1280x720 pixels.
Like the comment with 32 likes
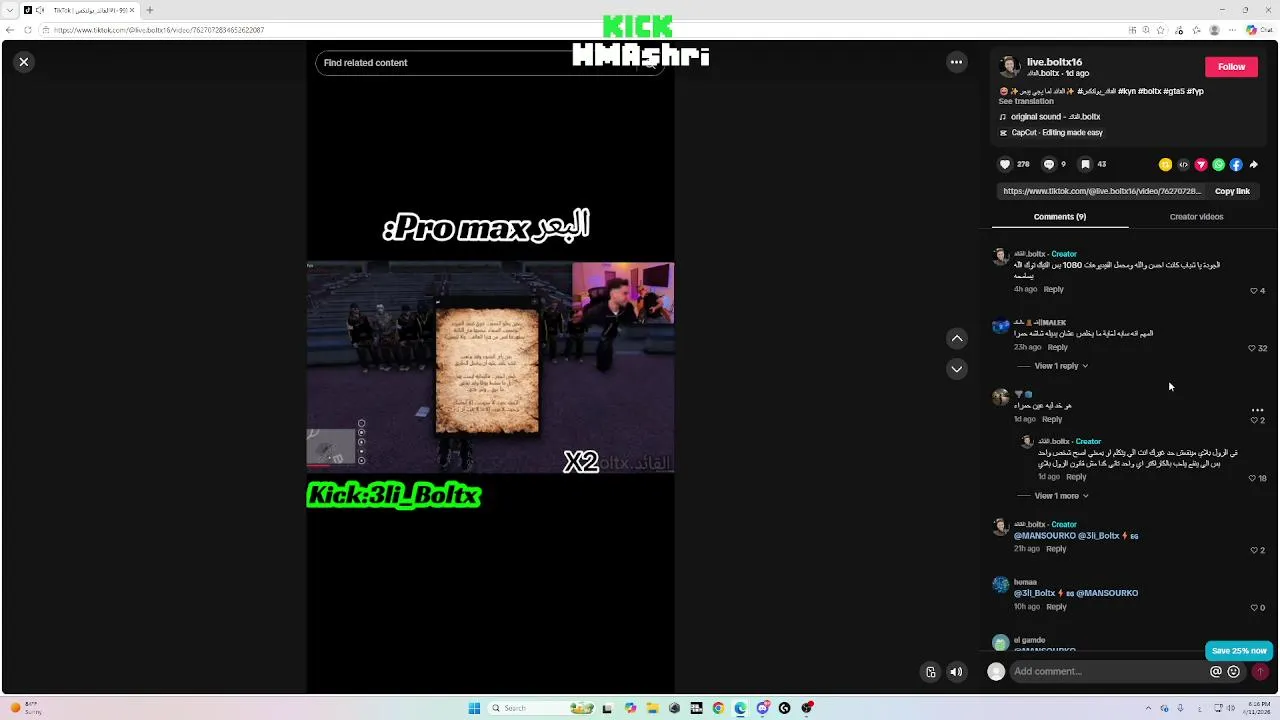pos(1254,348)
